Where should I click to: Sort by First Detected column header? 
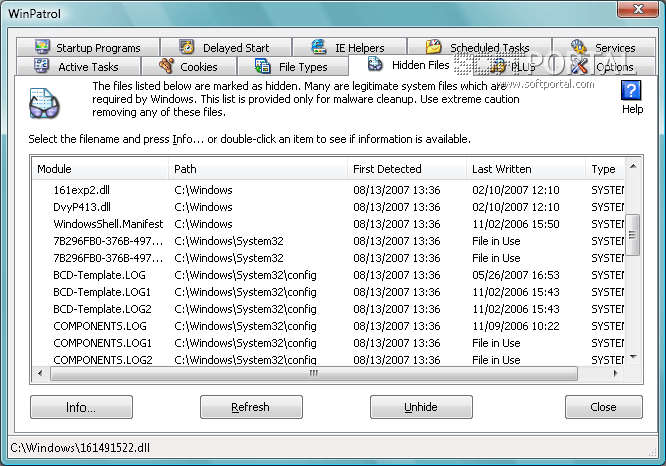coord(407,169)
